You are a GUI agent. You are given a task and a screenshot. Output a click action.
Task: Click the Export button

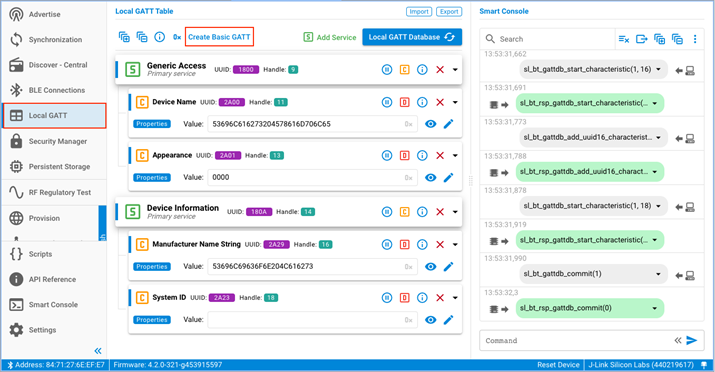[x=449, y=11]
